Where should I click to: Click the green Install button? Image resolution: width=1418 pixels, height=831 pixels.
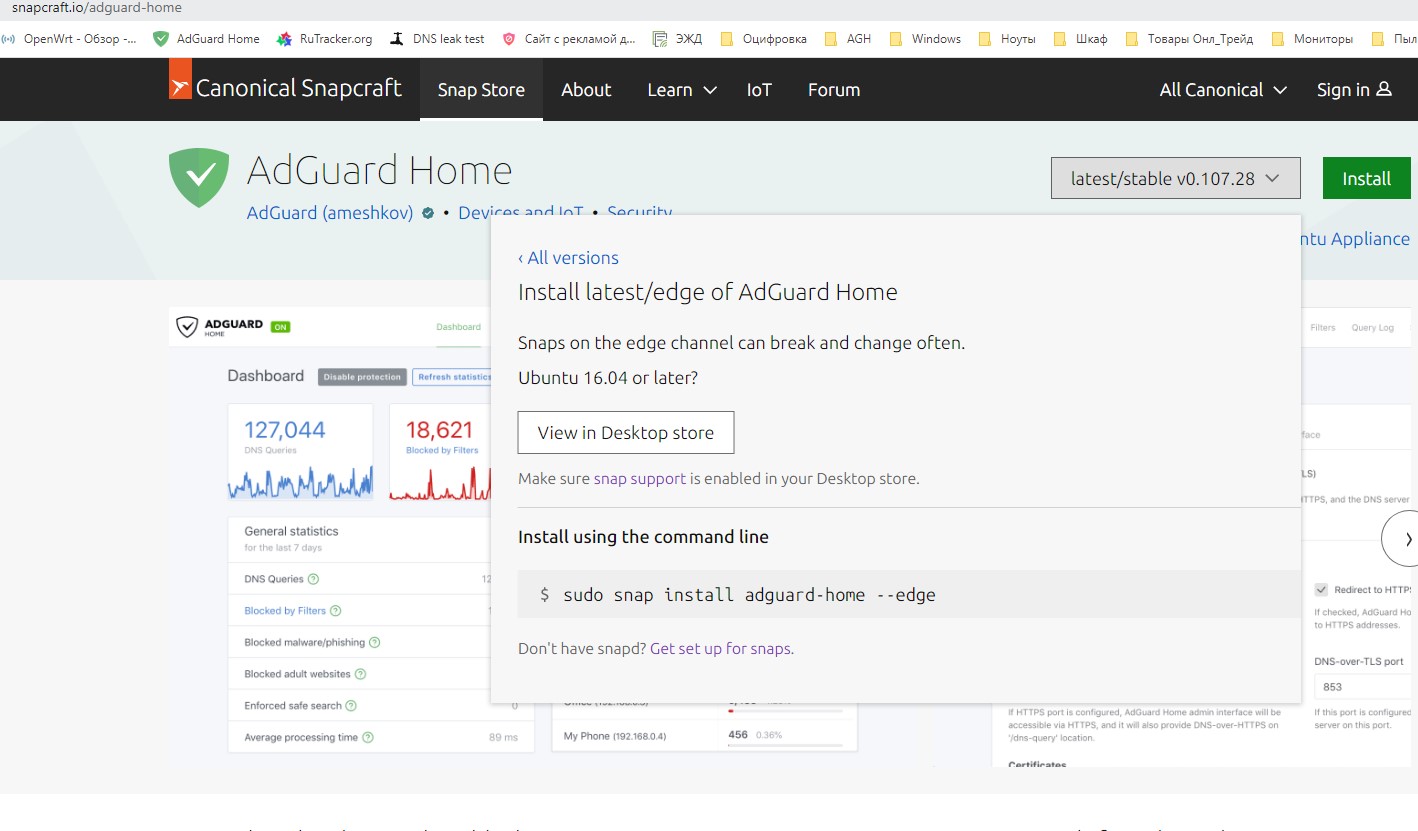(x=1366, y=178)
